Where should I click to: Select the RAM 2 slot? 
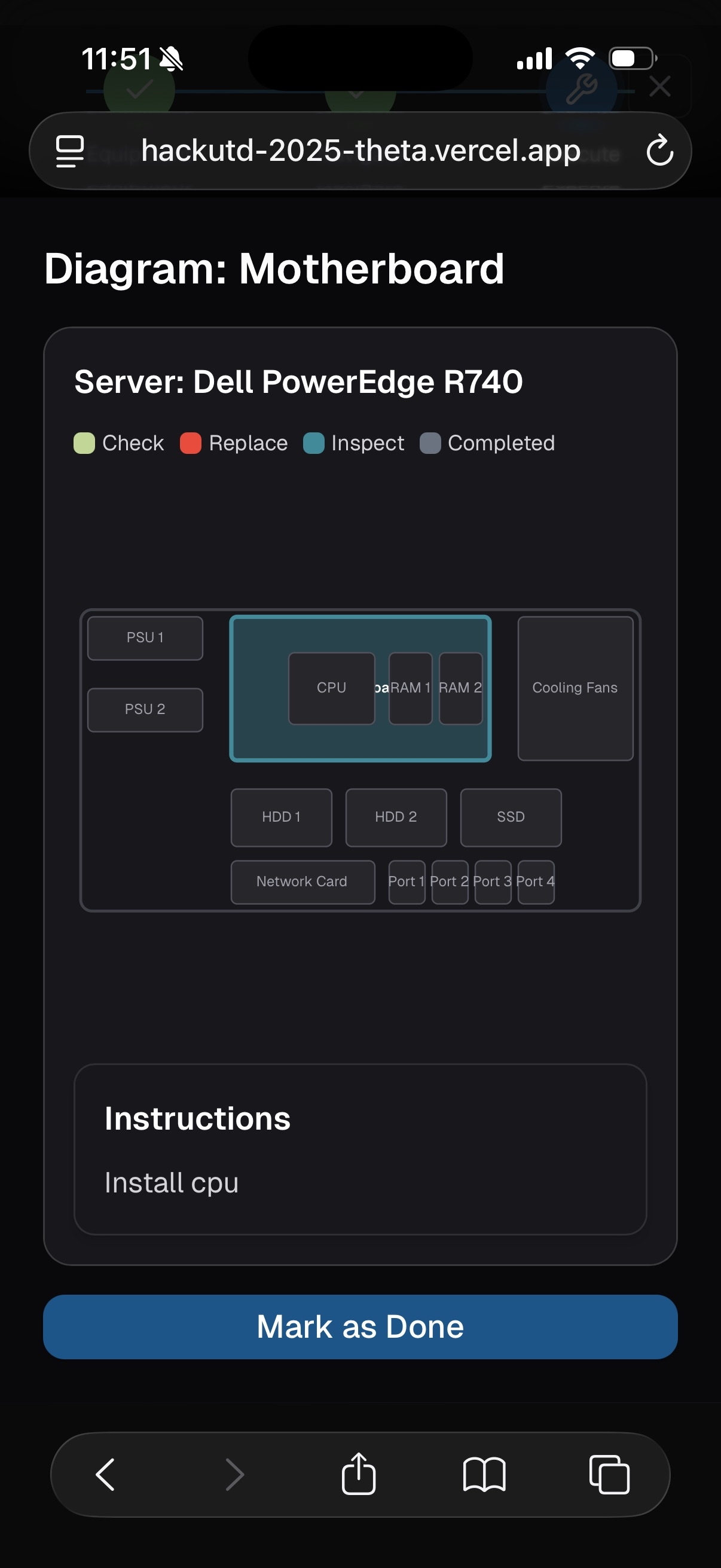pyautogui.click(x=460, y=688)
